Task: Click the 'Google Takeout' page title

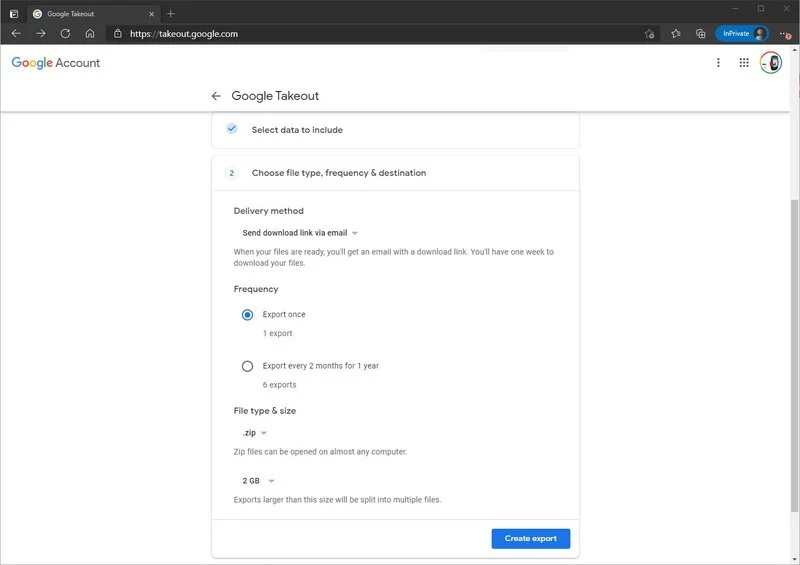Action: (275, 96)
